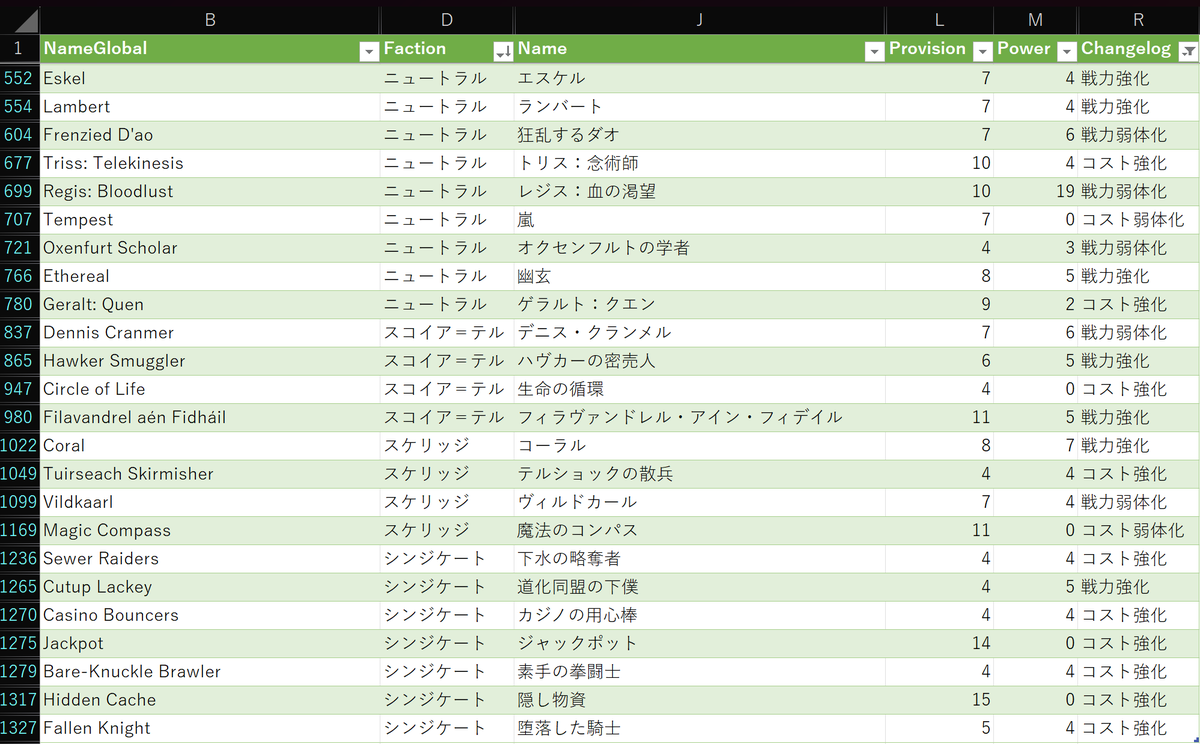Click the Coral name cell
Image resolution: width=1200 pixels, height=744 pixels.
210,445
